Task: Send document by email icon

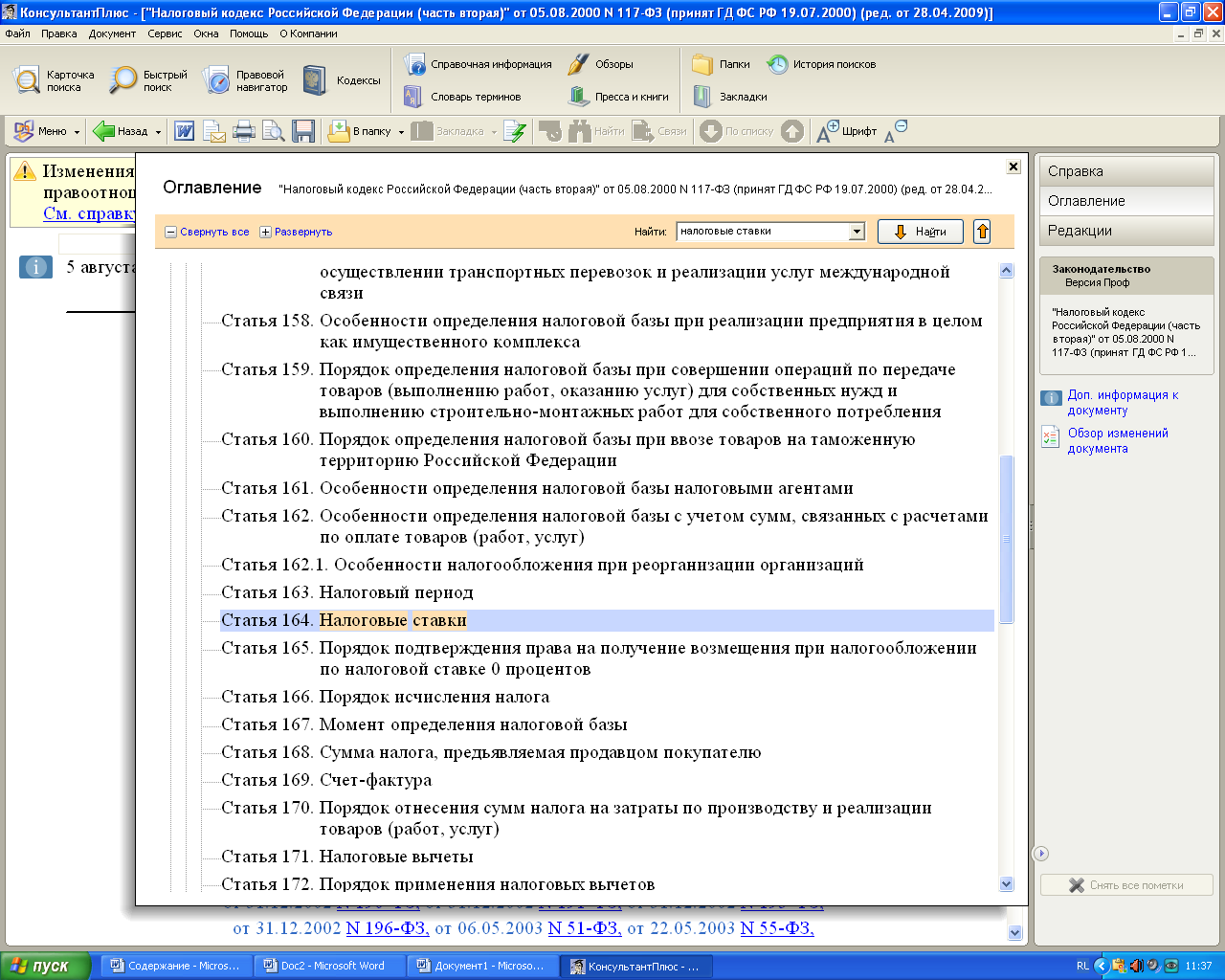Action: pyautogui.click(x=214, y=131)
